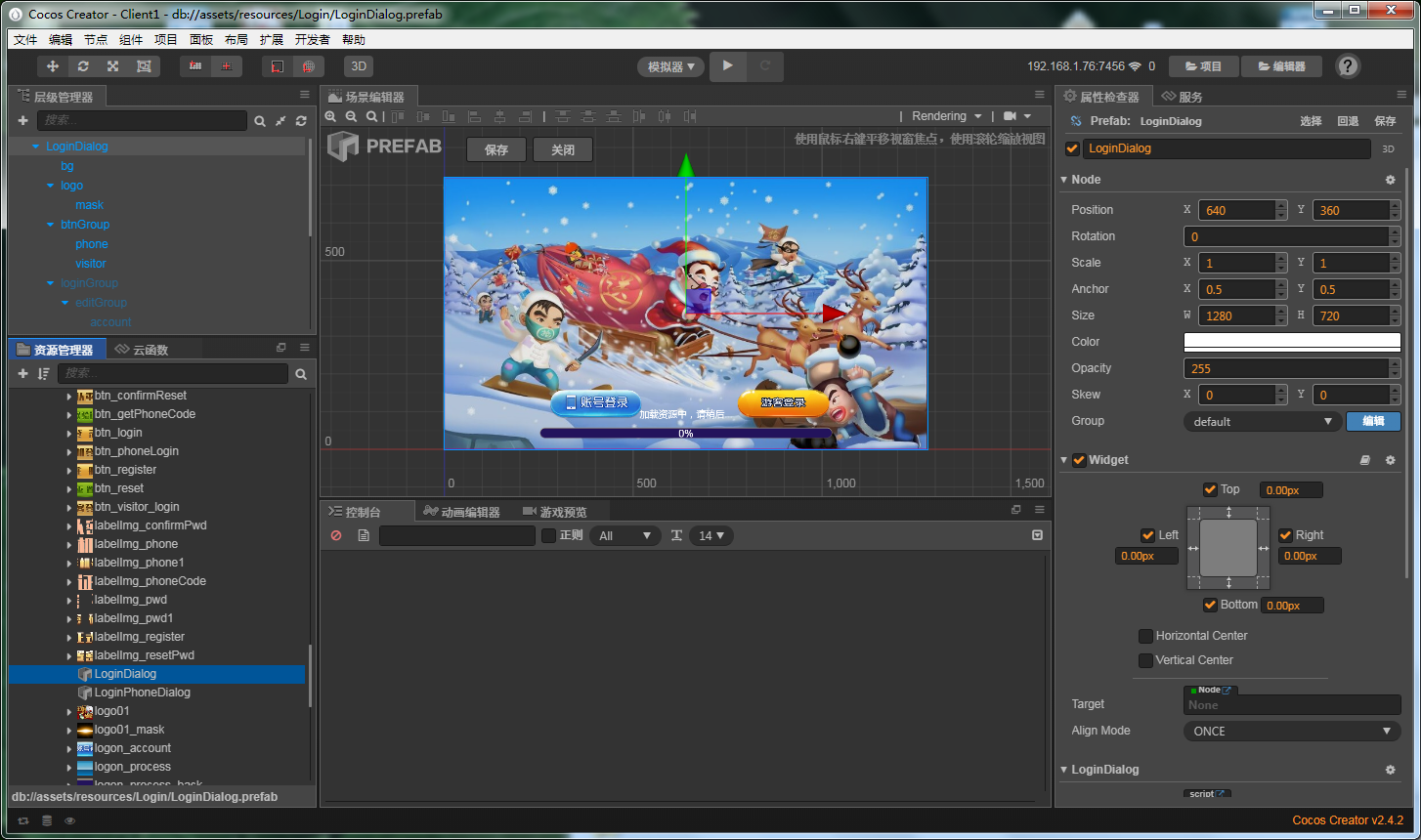Screen dimensions: 1421x840
Task: Toggle the LoginDialog node active checkbox
Action: pos(1072,148)
